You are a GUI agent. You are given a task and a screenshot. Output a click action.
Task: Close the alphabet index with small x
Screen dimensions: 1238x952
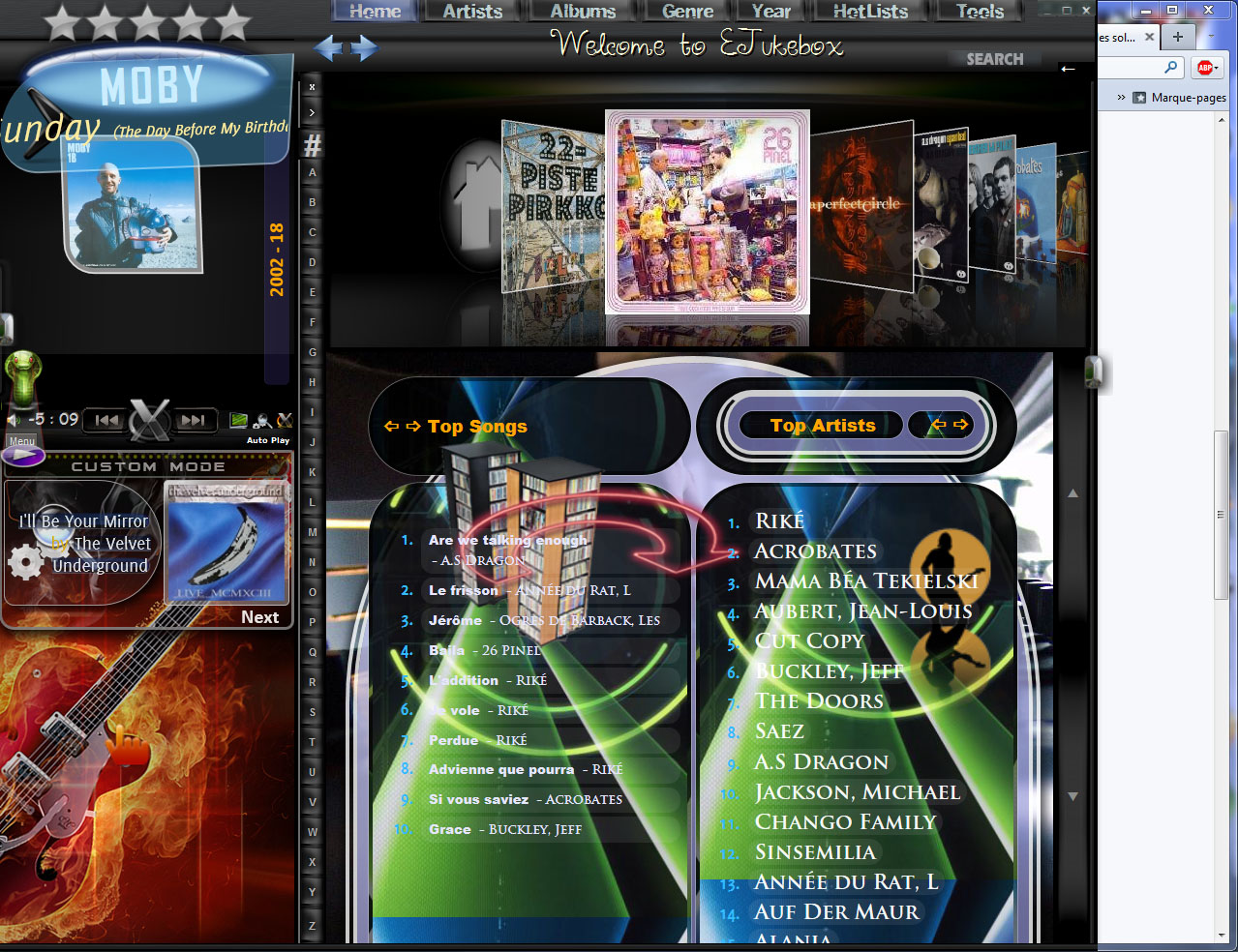(x=312, y=87)
